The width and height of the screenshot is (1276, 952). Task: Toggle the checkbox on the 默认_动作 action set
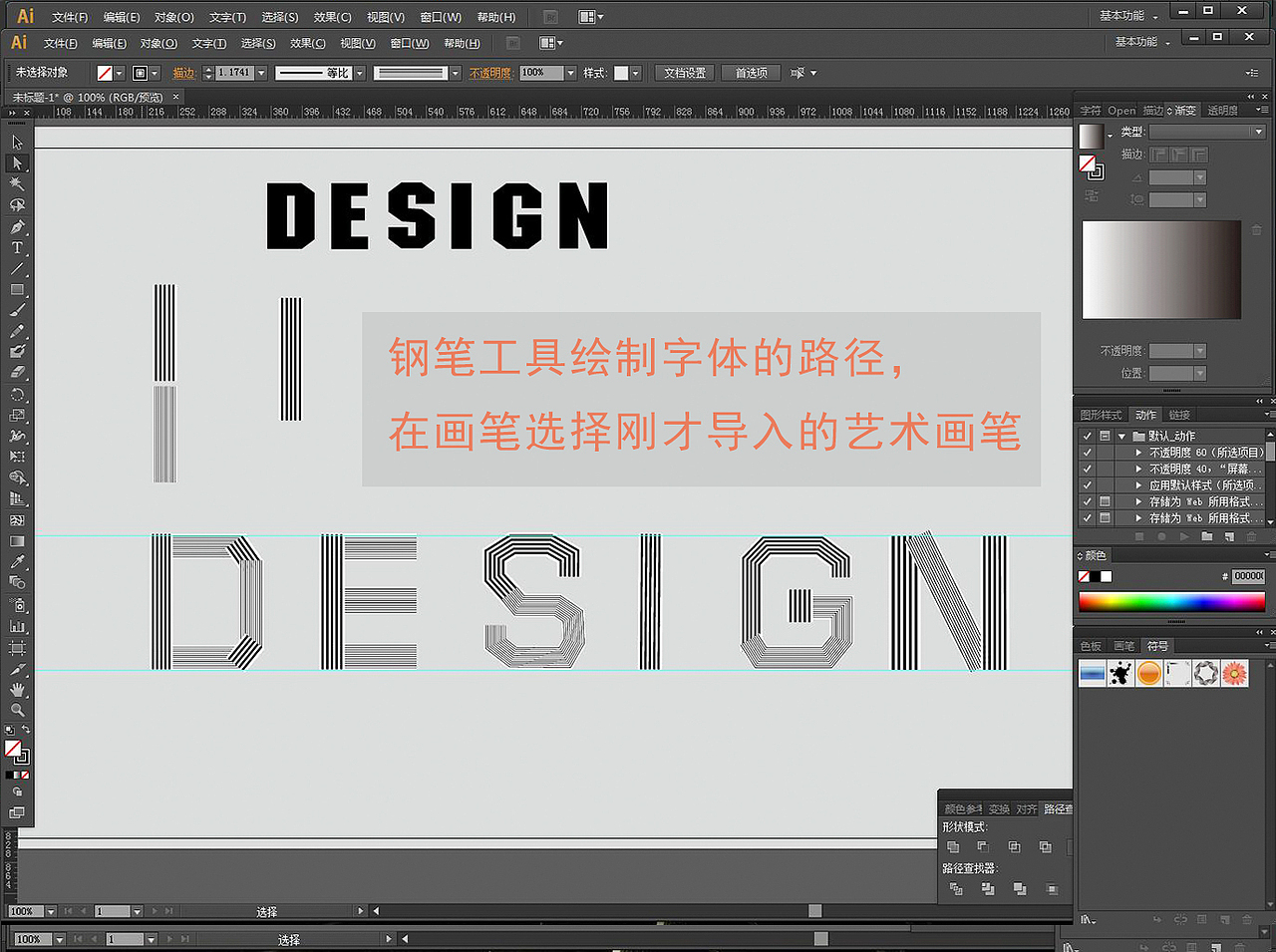[1087, 435]
